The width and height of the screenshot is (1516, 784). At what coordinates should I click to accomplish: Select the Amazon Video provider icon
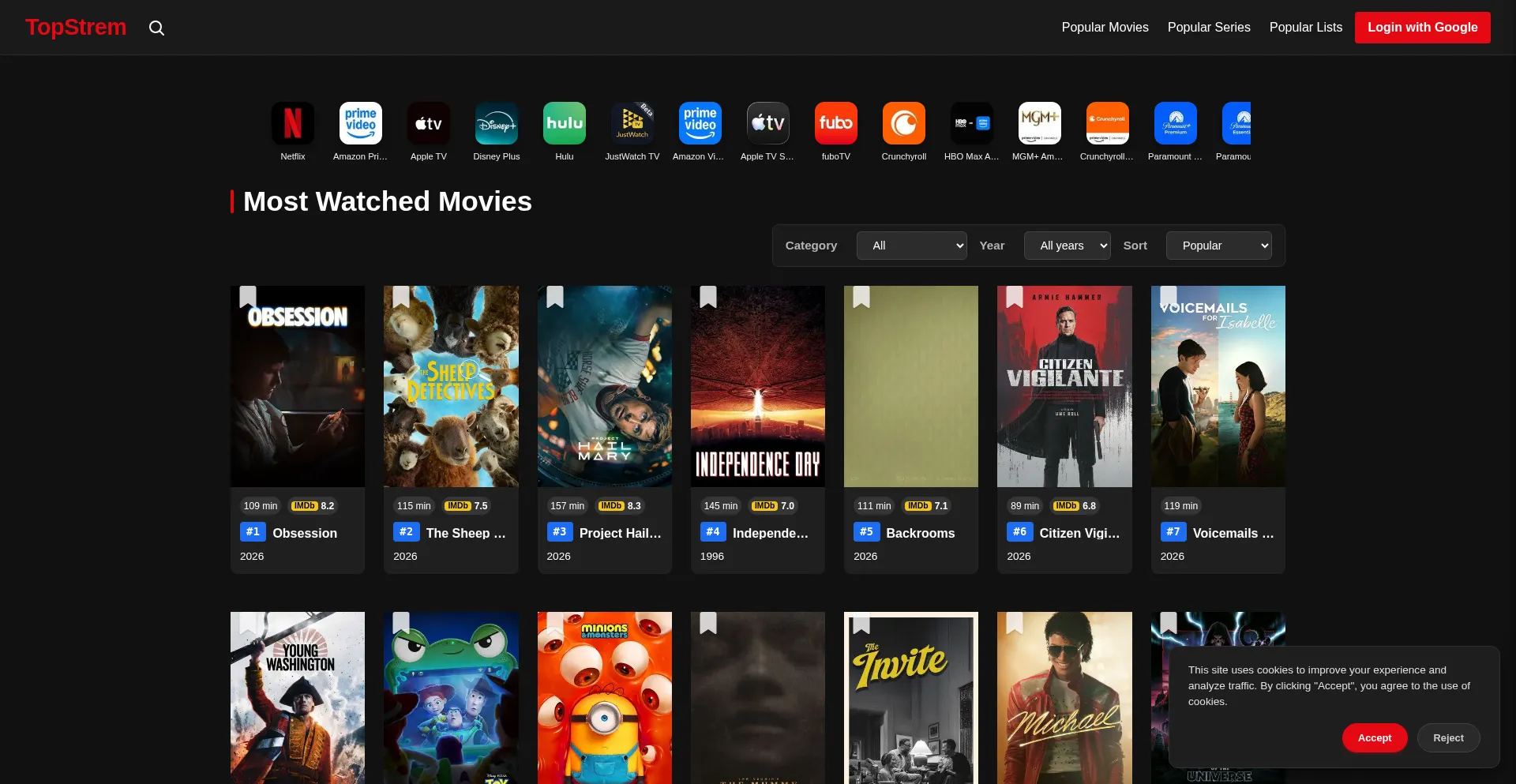700,123
